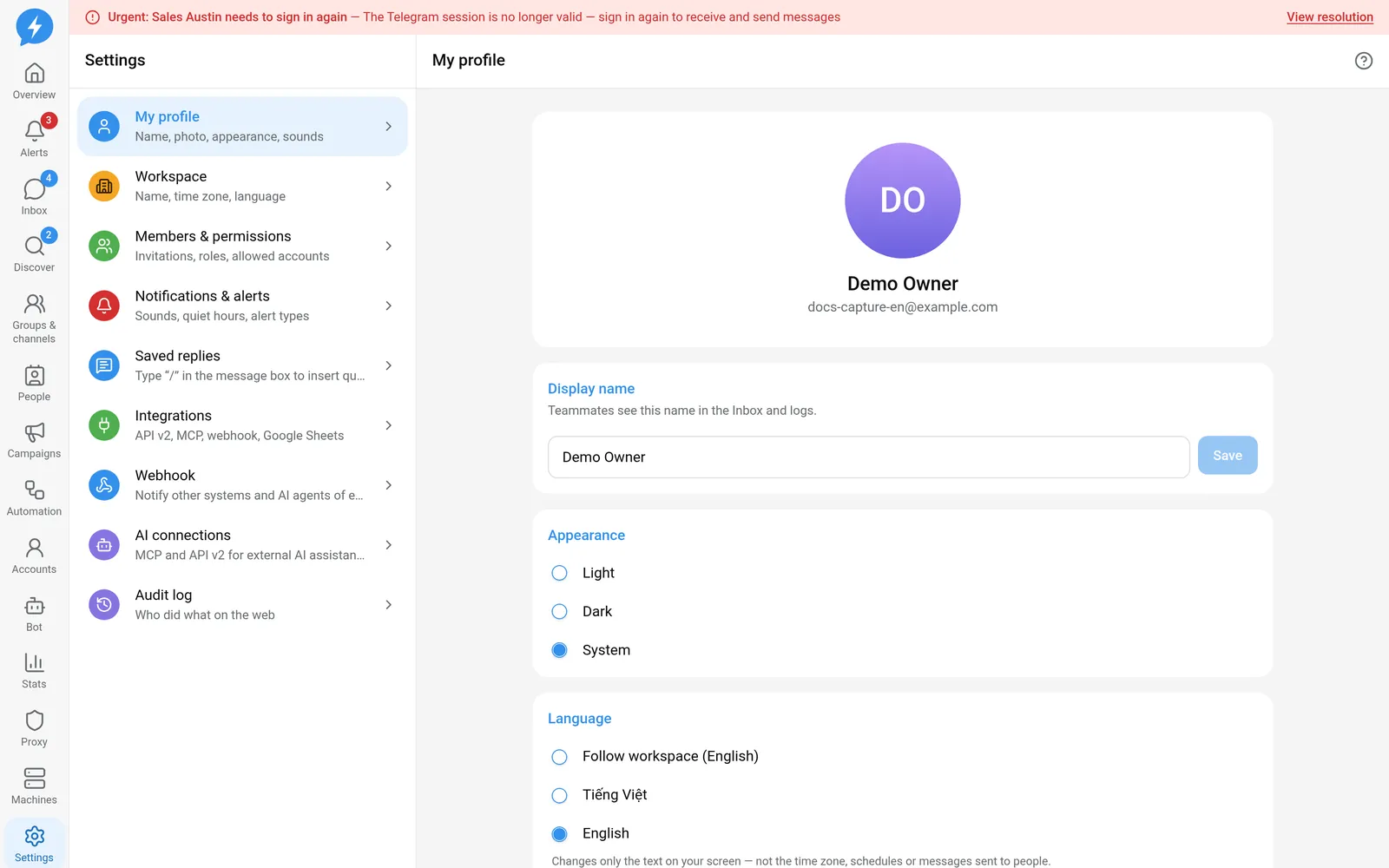The height and width of the screenshot is (868, 1389).
Task: Choose the English language option
Action: 560,834
